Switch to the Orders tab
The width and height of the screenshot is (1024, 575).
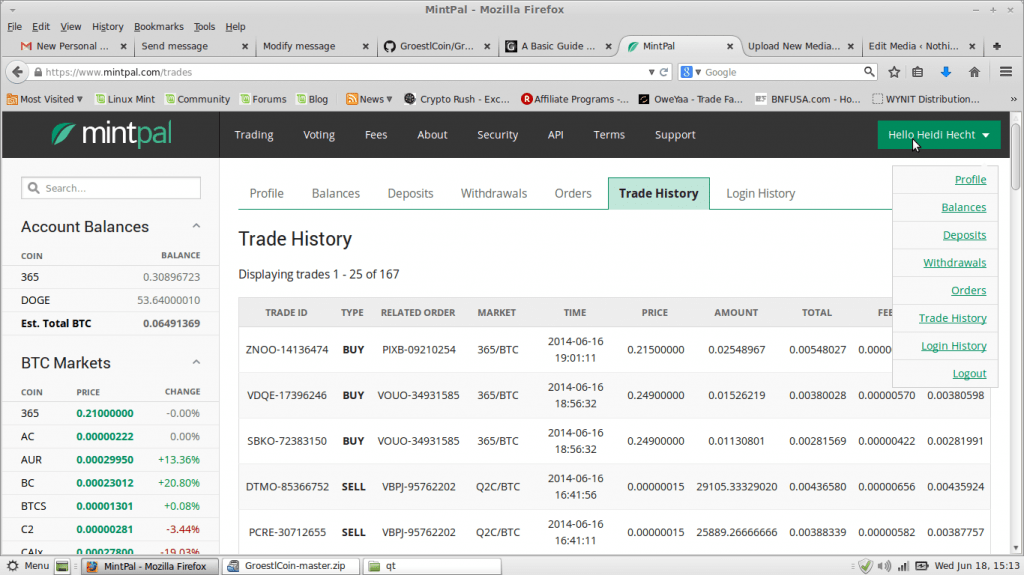573,193
